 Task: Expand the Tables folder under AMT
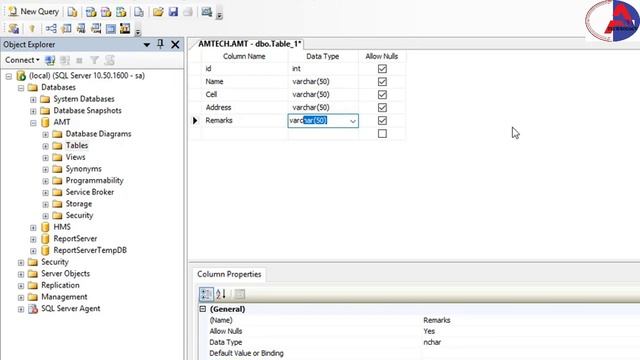(x=45, y=146)
